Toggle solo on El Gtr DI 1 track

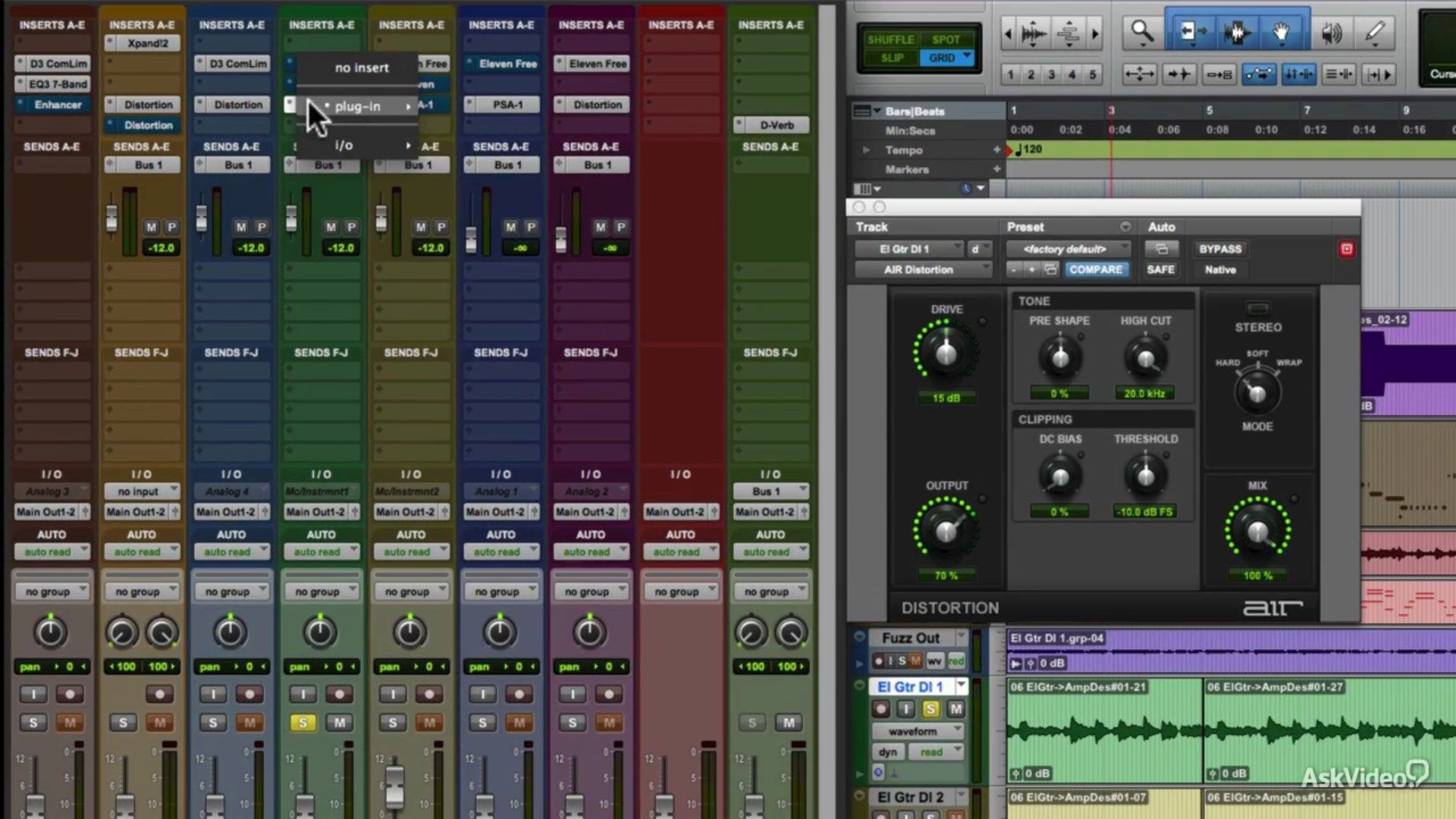pos(930,708)
